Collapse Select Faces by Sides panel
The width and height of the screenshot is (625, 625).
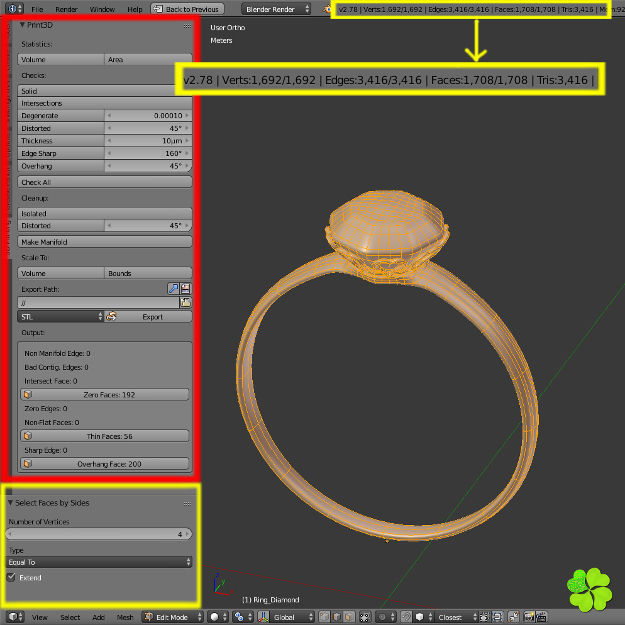click(x=10, y=503)
